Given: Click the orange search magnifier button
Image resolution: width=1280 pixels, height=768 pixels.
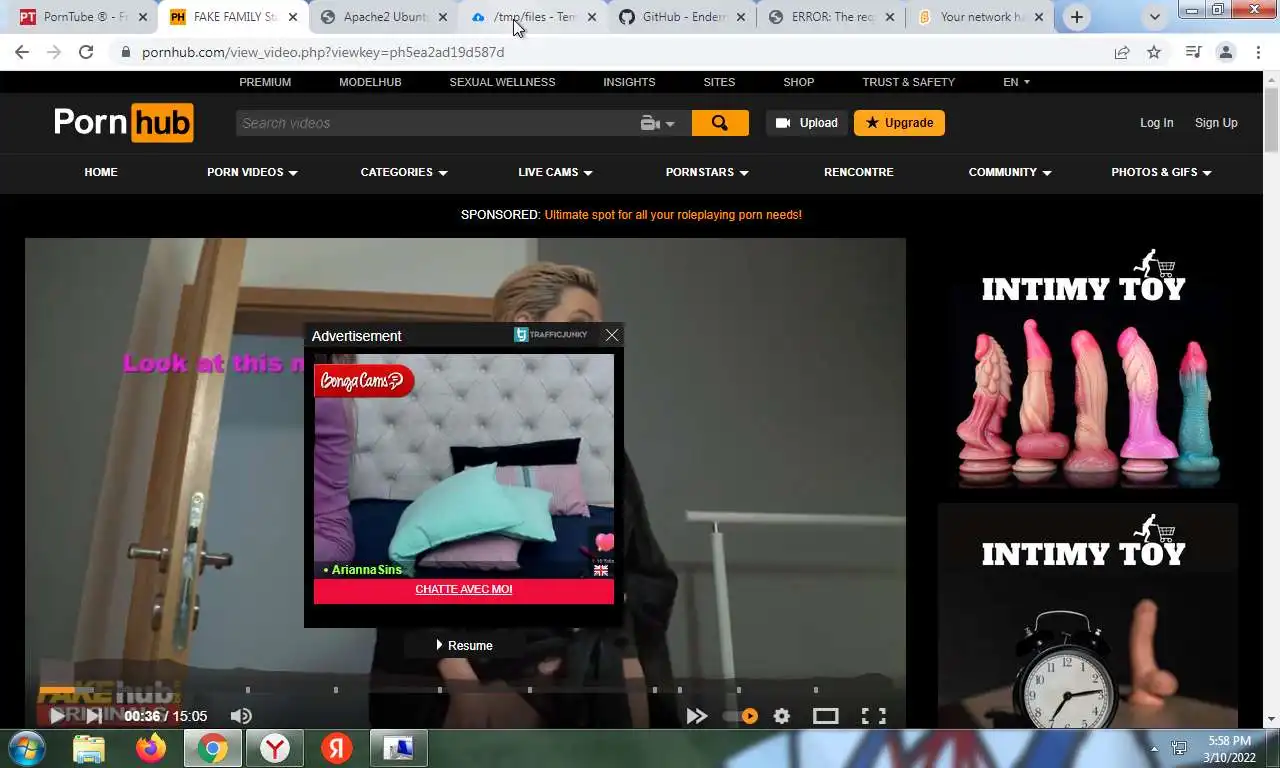Looking at the screenshot, I should point(720,123).
